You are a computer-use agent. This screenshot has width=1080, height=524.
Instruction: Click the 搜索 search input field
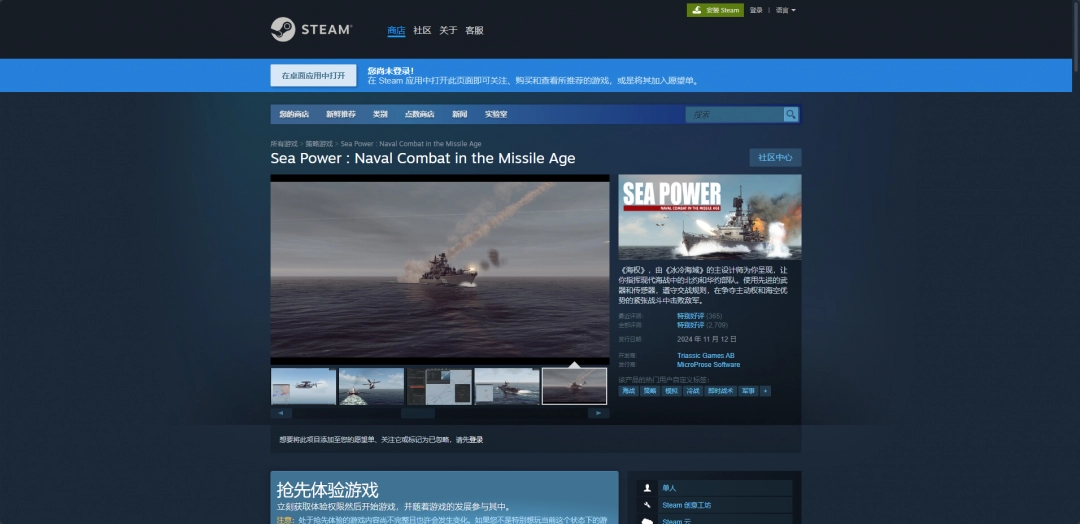click(x=734, y=114)
